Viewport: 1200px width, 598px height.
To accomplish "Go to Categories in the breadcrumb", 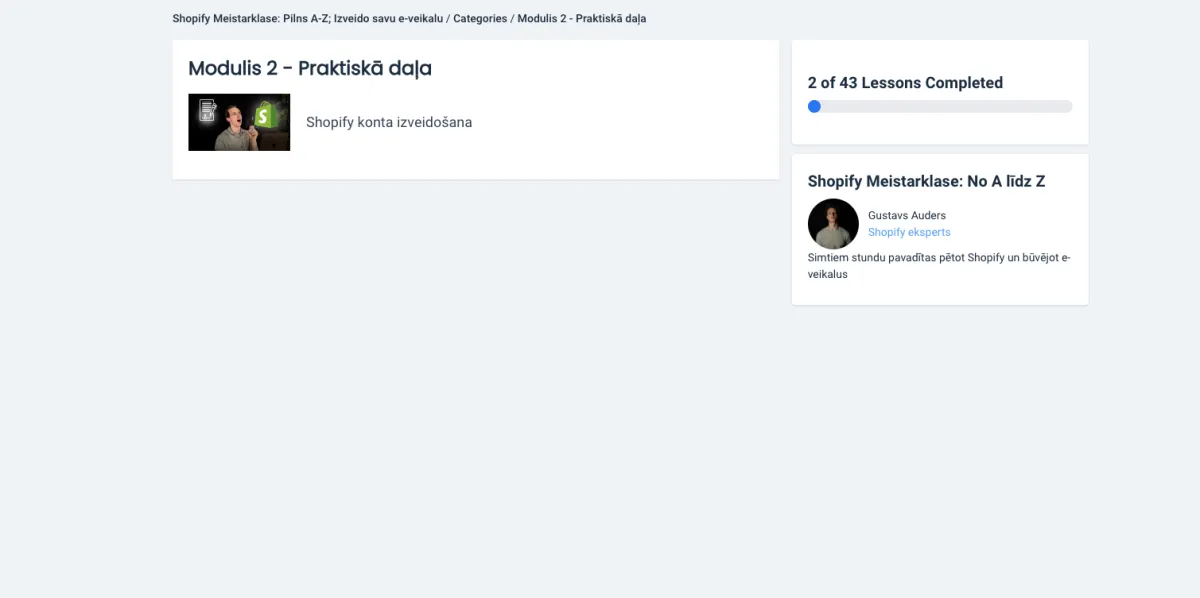I will pyautogui.click(x=480, y=19).
